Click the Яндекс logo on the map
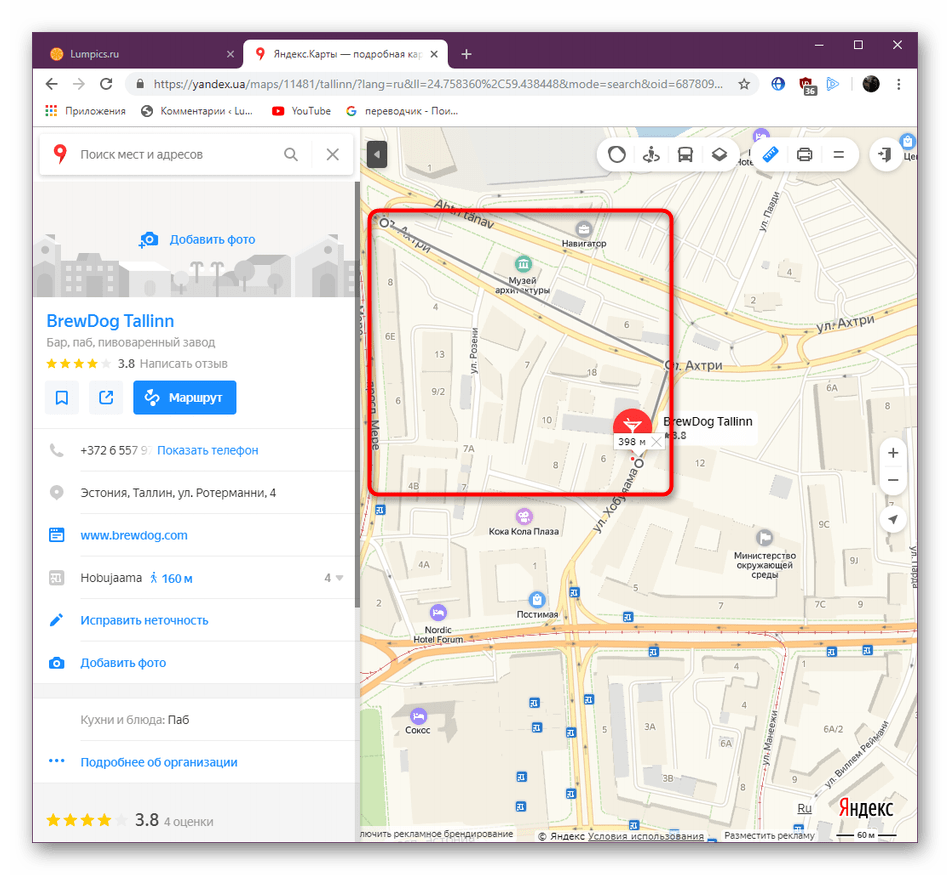This screenshot has height=875, width=950. coord(865,808)
